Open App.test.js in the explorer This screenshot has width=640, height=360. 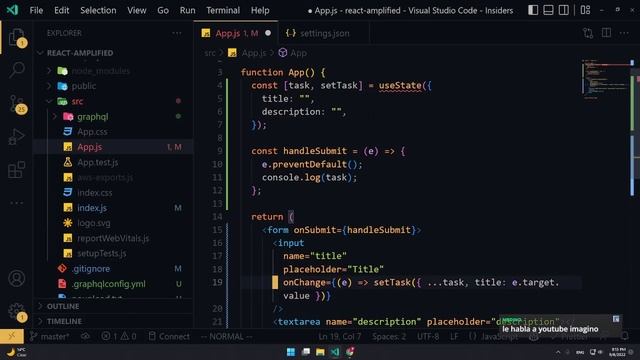point(98,162)
